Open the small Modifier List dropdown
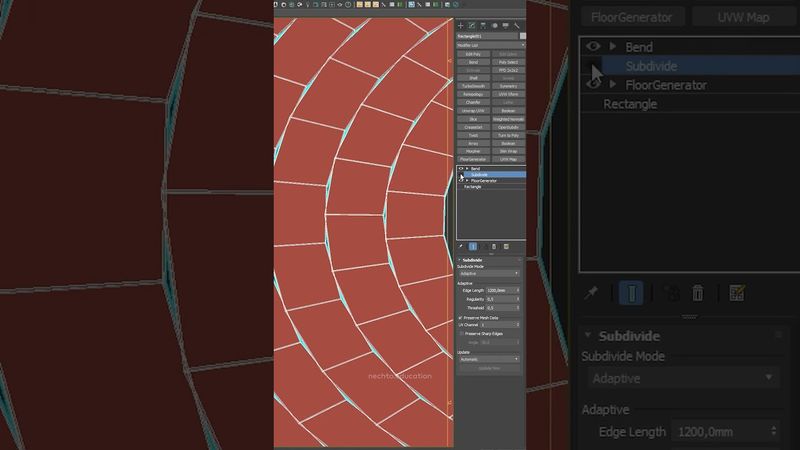The height and width of the screenshot is (450, 800). 491,45
